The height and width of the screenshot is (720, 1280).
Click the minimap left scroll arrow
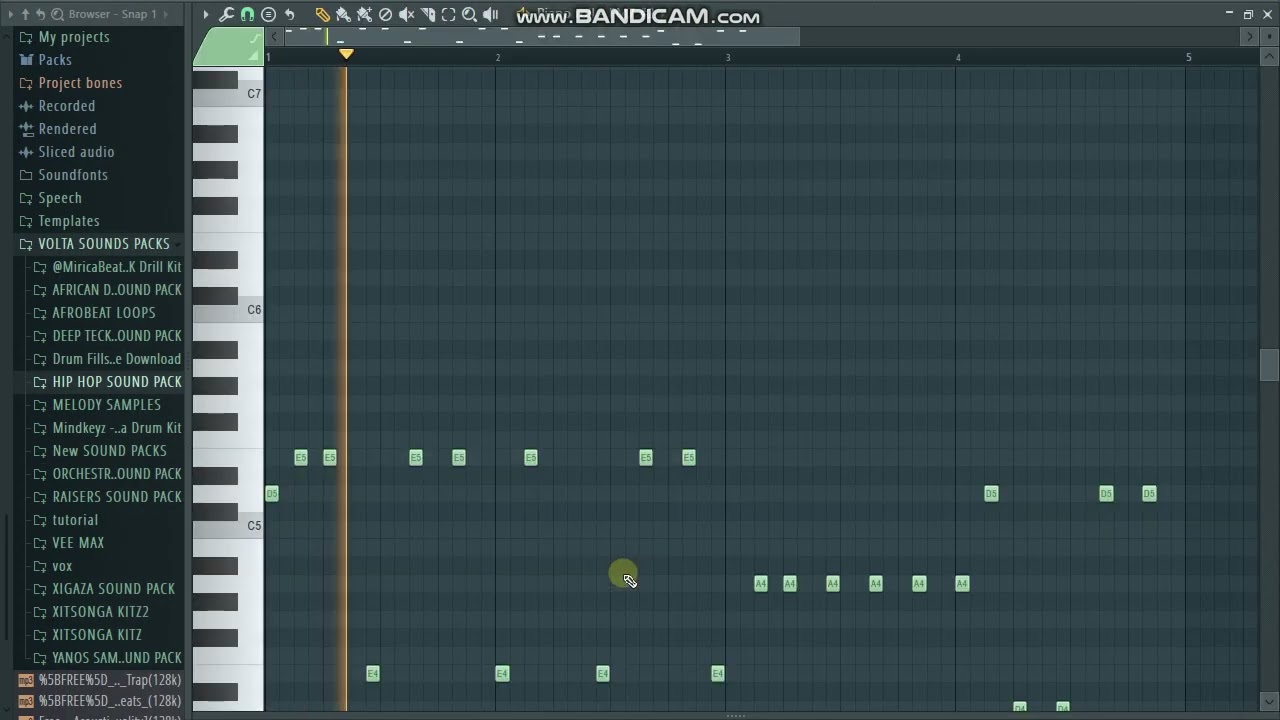pos(274,37)
